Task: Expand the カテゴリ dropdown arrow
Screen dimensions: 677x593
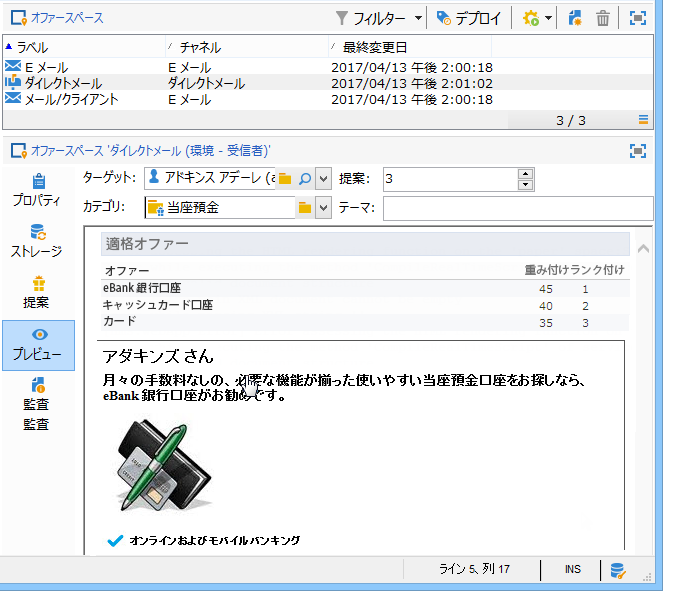Action: click(x=323, y=208)
